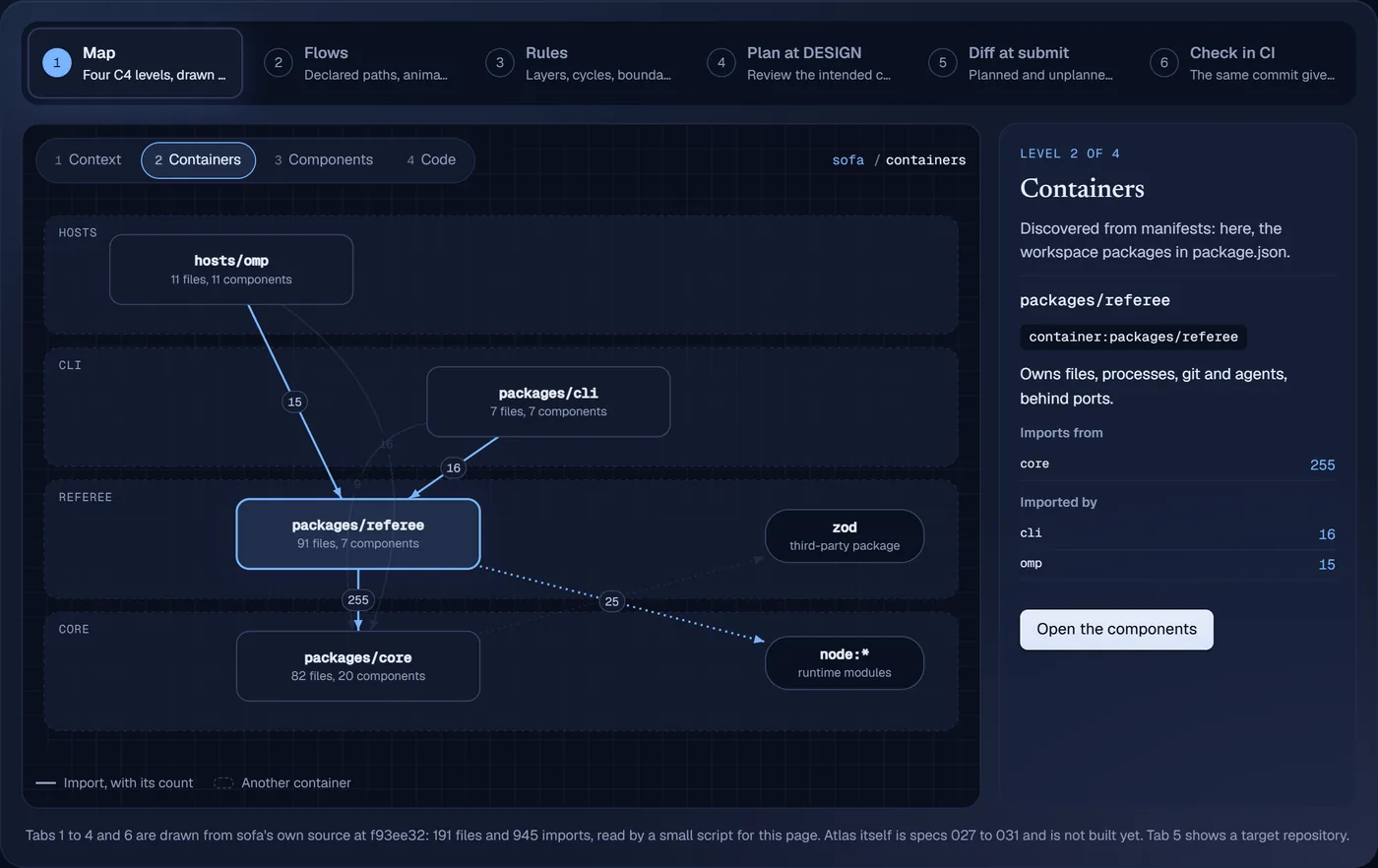Click the Open the components button
1378x868 pixels.
pyautogui.click(x=1116, y=630)
